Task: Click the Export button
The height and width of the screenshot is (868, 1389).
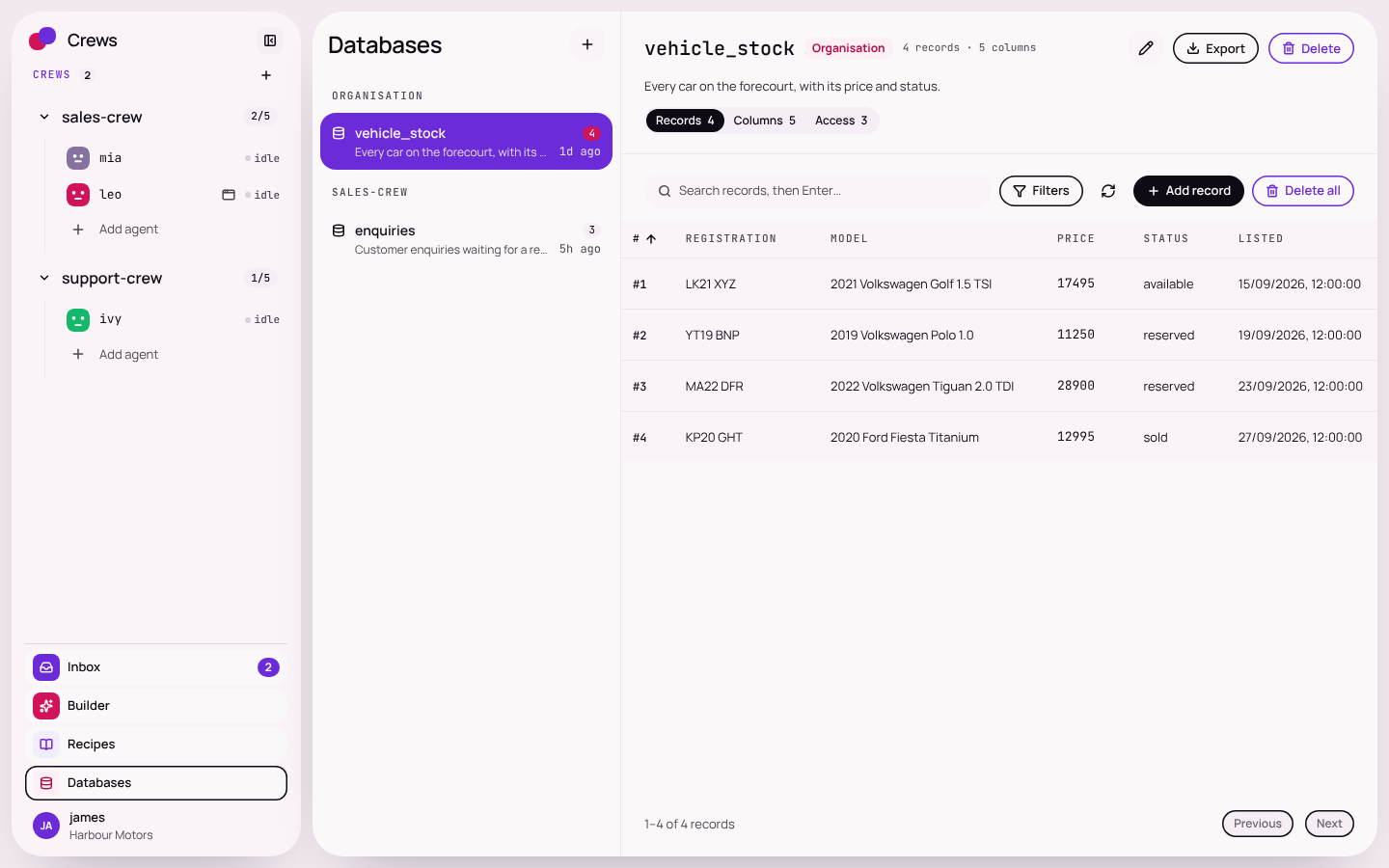Action: (x=1215, y=48)
